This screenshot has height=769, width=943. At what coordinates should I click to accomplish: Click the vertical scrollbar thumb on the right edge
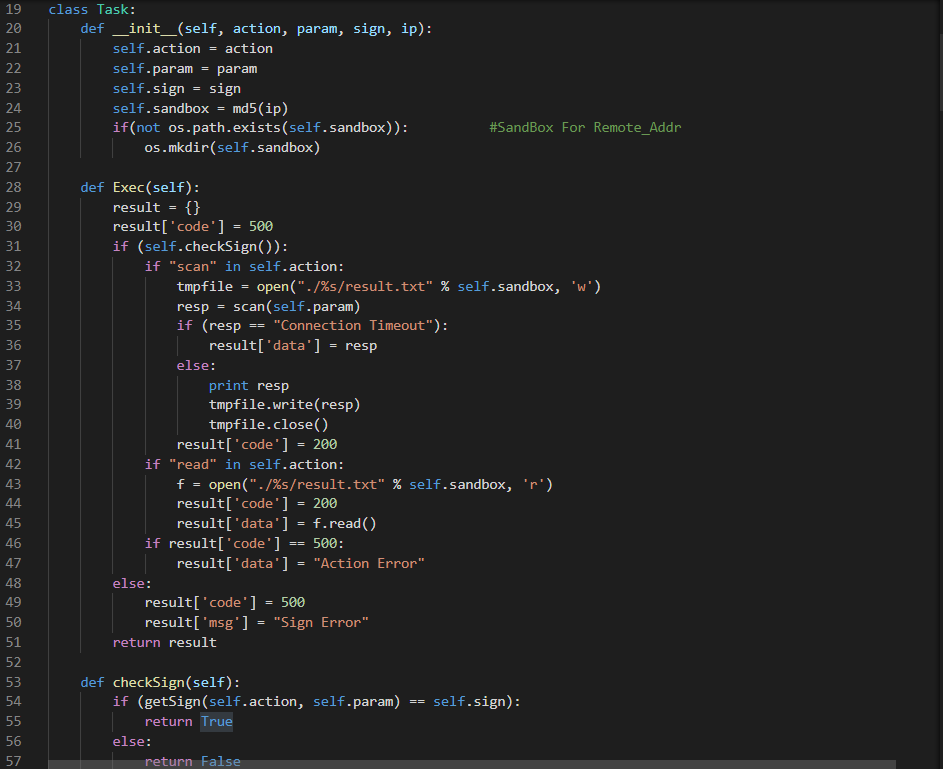941,72
